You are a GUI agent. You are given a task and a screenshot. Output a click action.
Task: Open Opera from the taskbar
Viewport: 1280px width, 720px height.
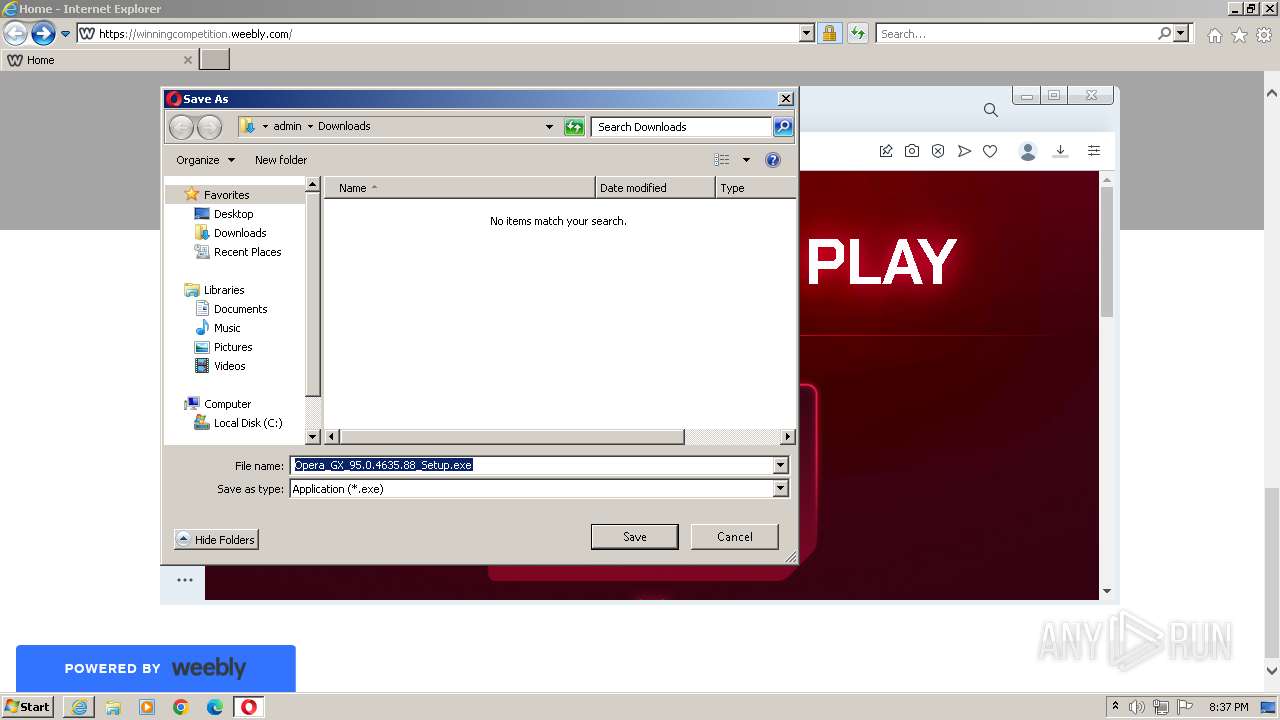[x=248, y=707]
